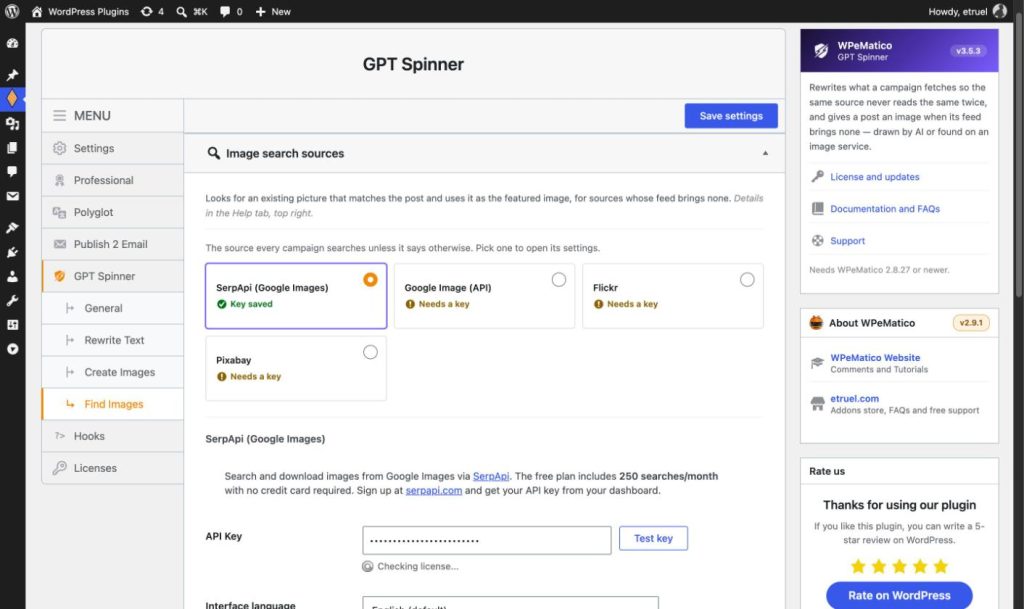Open the WPeMatico Website link
1024x609 pixels.
pyautogui.click(x=875, y=357)
